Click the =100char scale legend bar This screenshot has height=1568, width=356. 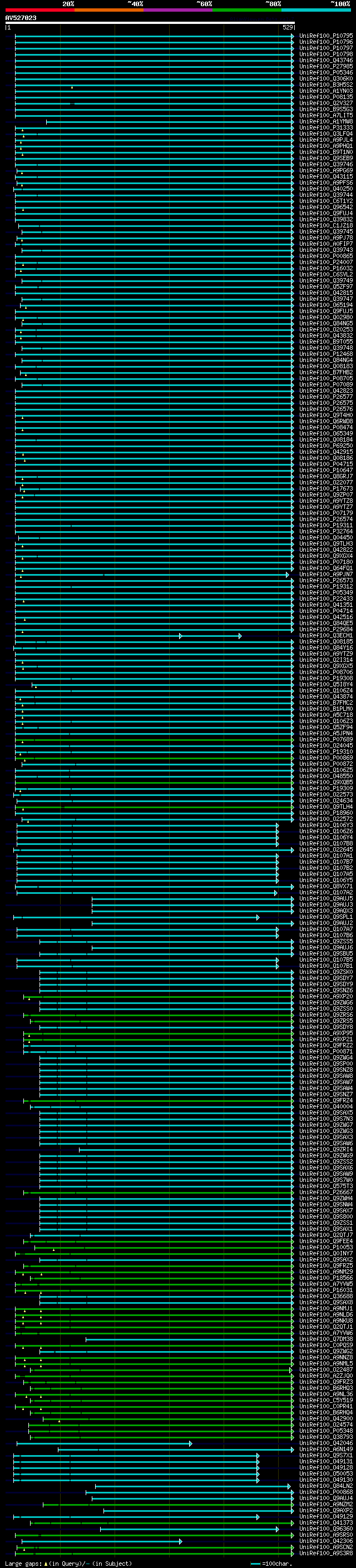tap(255, 1563)
